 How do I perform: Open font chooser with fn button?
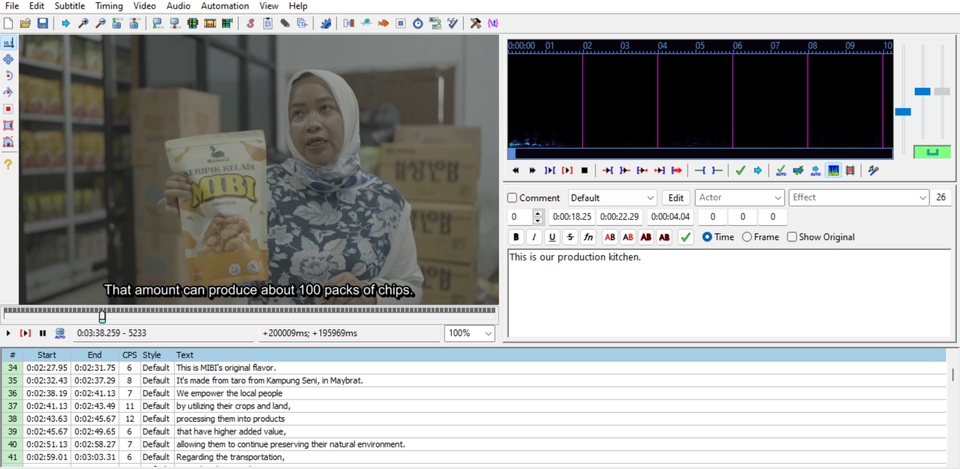(x=588, y=237)
